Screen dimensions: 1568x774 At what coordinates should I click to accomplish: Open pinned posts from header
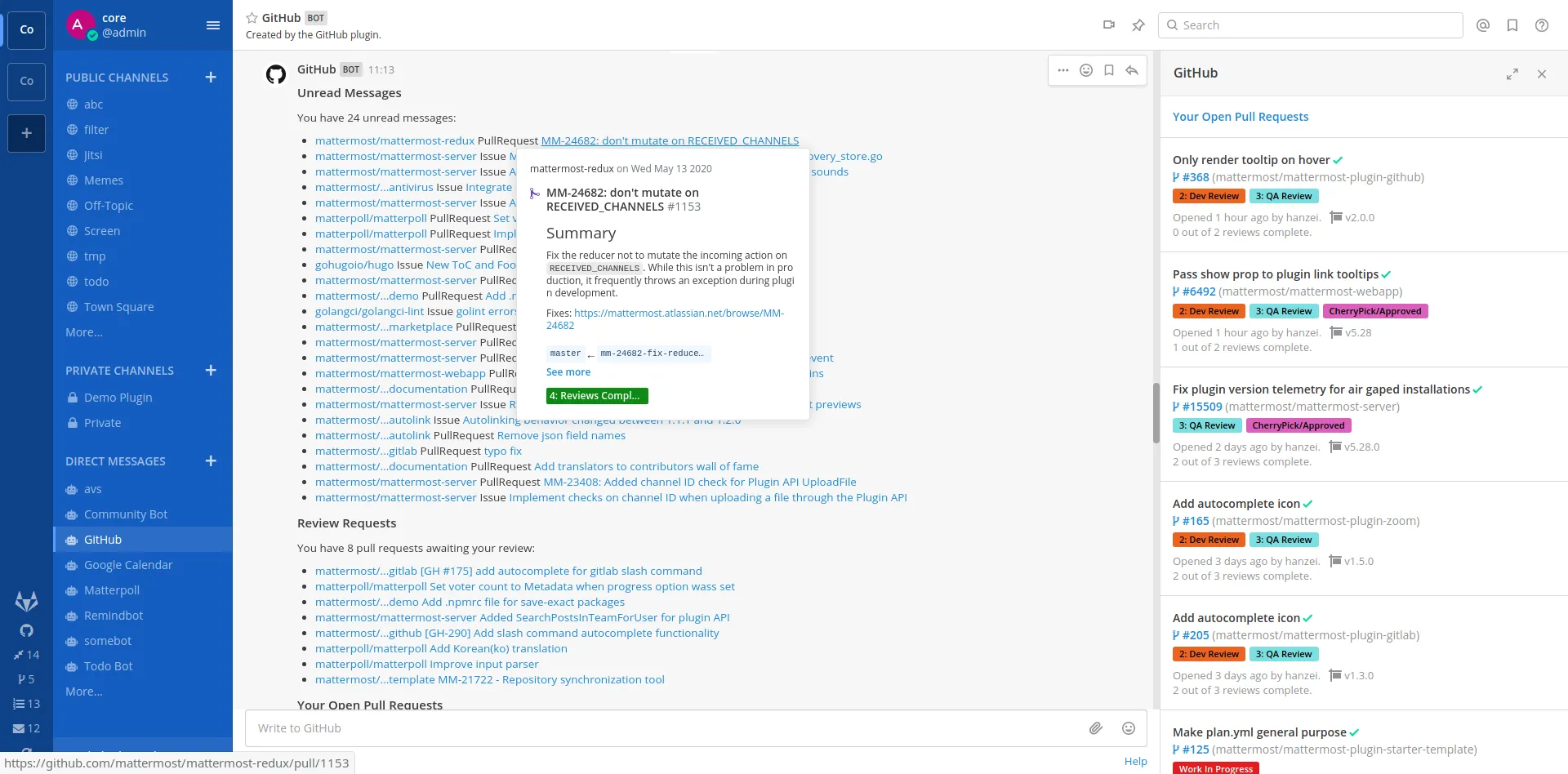[x=1138, y=25]
